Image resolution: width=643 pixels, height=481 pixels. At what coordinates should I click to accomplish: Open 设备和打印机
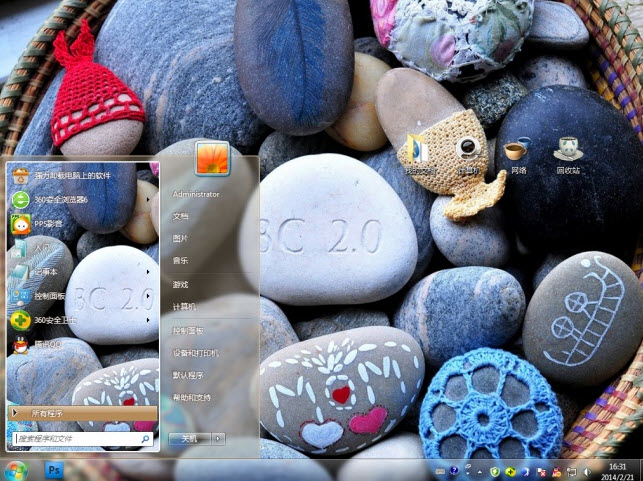(x=196, y=353)
